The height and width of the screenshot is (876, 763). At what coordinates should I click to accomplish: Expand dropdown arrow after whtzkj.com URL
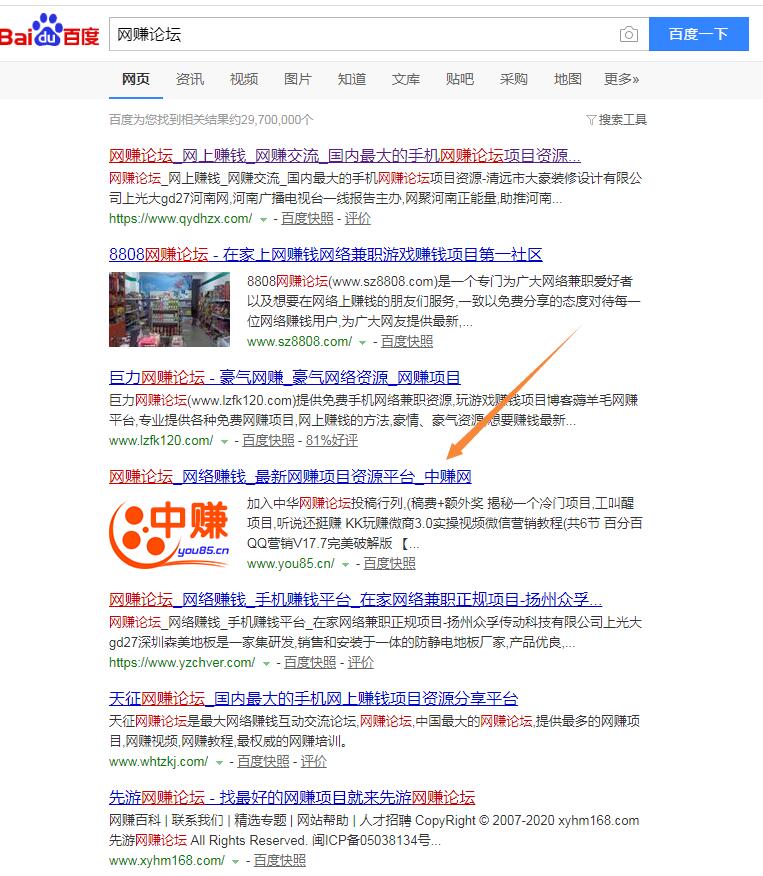[x=219, y=763]
